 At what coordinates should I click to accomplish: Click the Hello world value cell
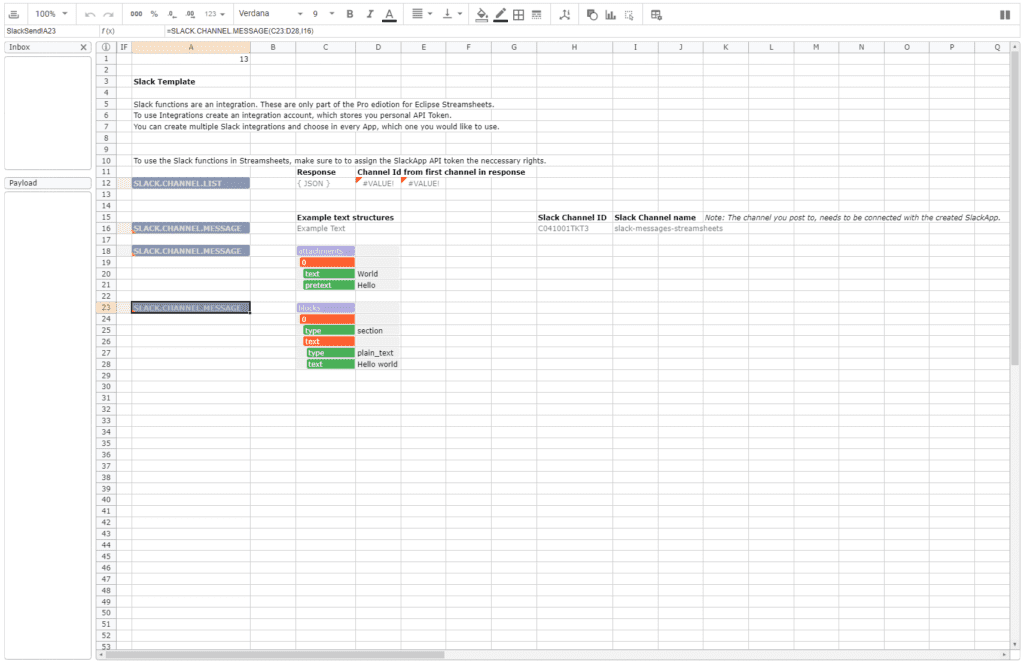coord(378,364)
